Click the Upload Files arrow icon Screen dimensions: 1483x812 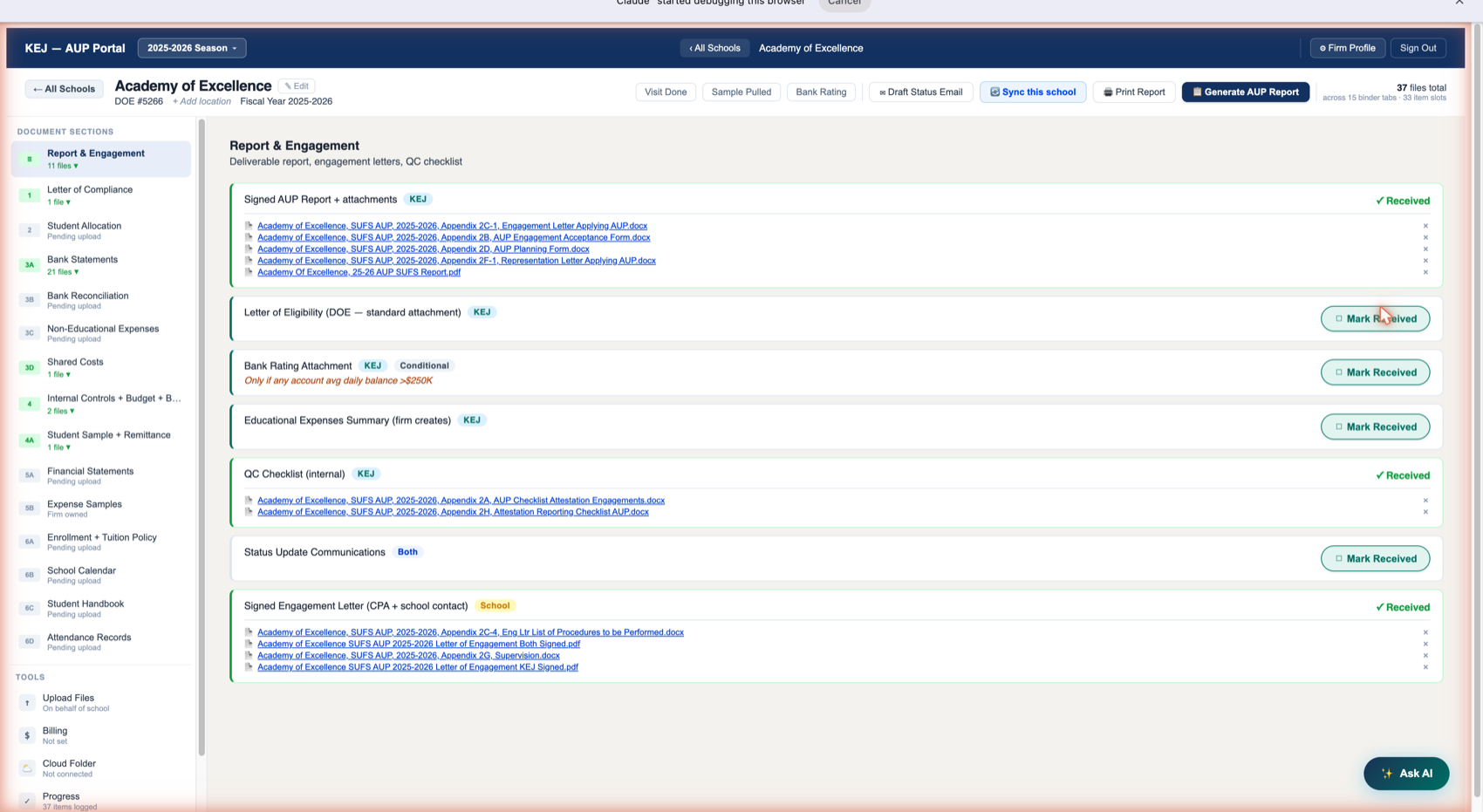tap(27, 702)
